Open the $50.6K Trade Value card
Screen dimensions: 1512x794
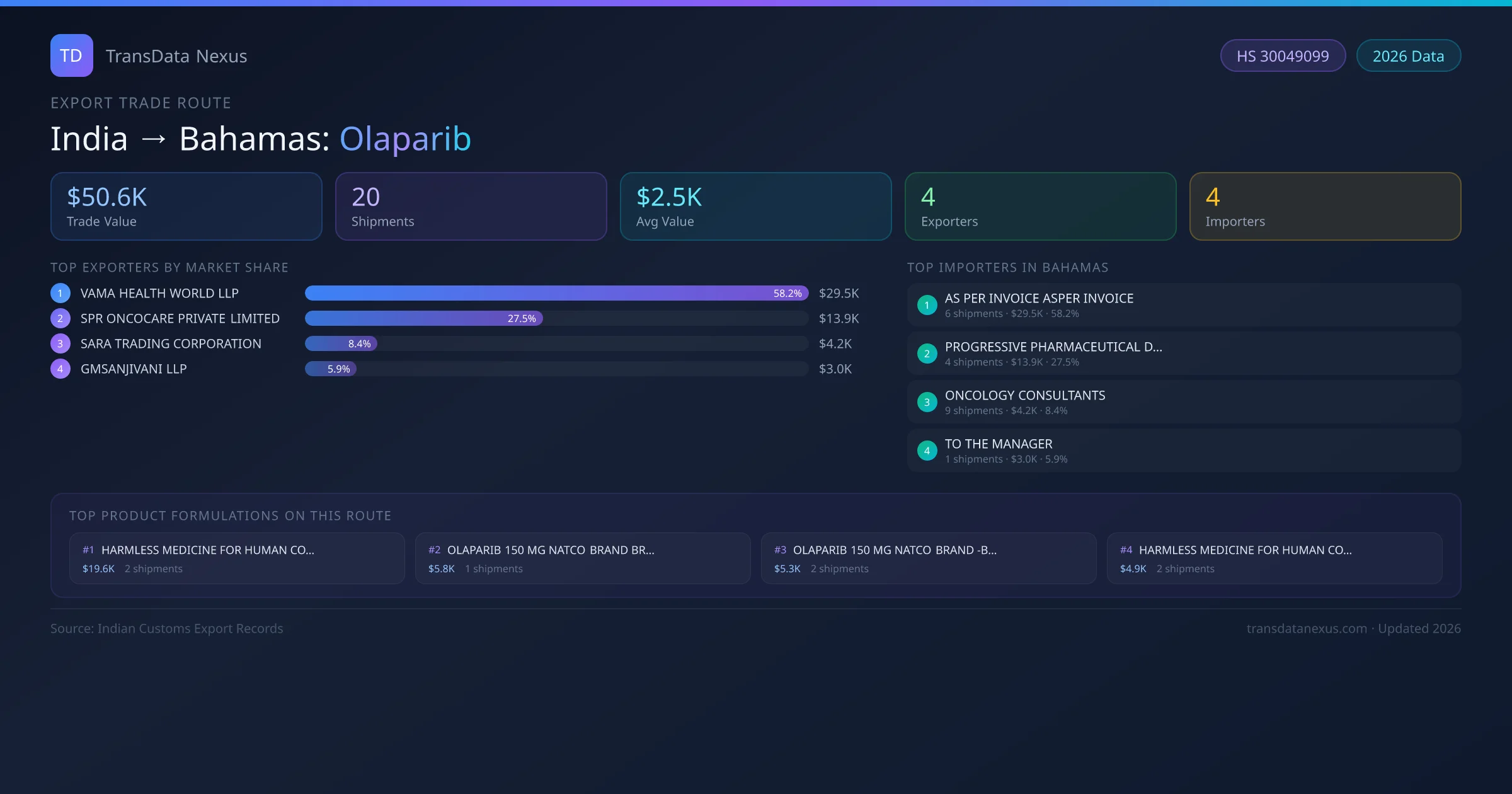186,206
